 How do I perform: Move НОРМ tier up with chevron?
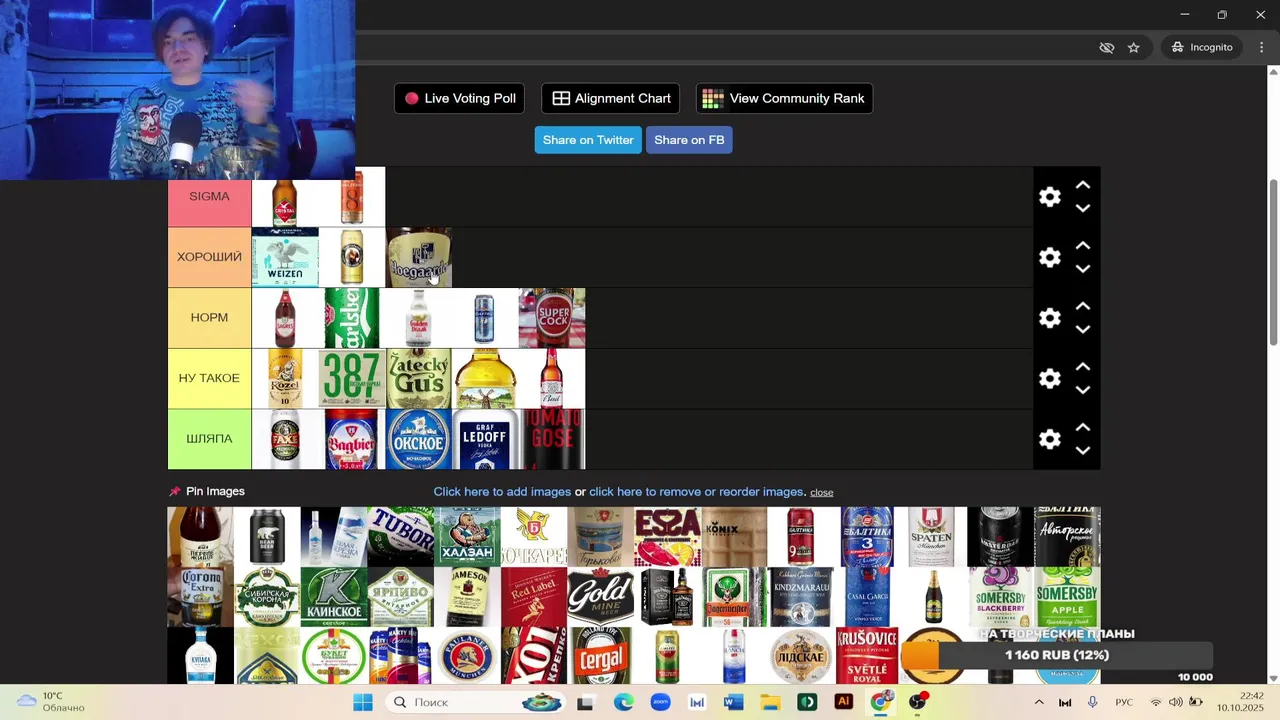pyautogui.click(x=1082, y=306)
